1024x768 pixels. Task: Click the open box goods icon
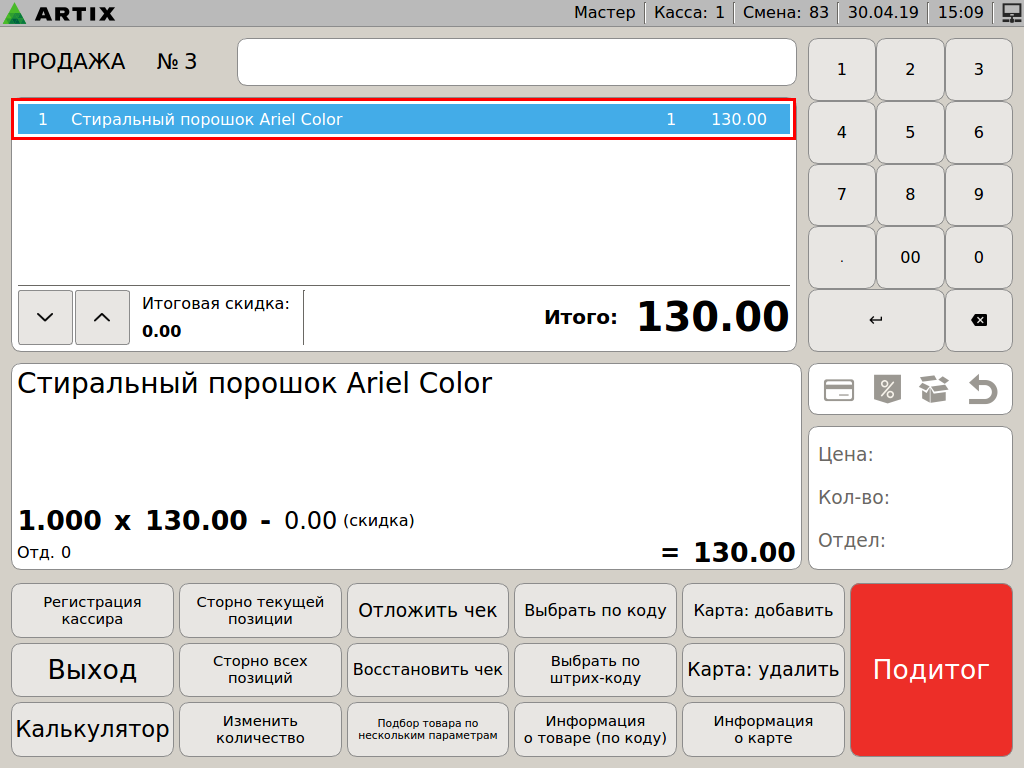[x=934, y=390]
